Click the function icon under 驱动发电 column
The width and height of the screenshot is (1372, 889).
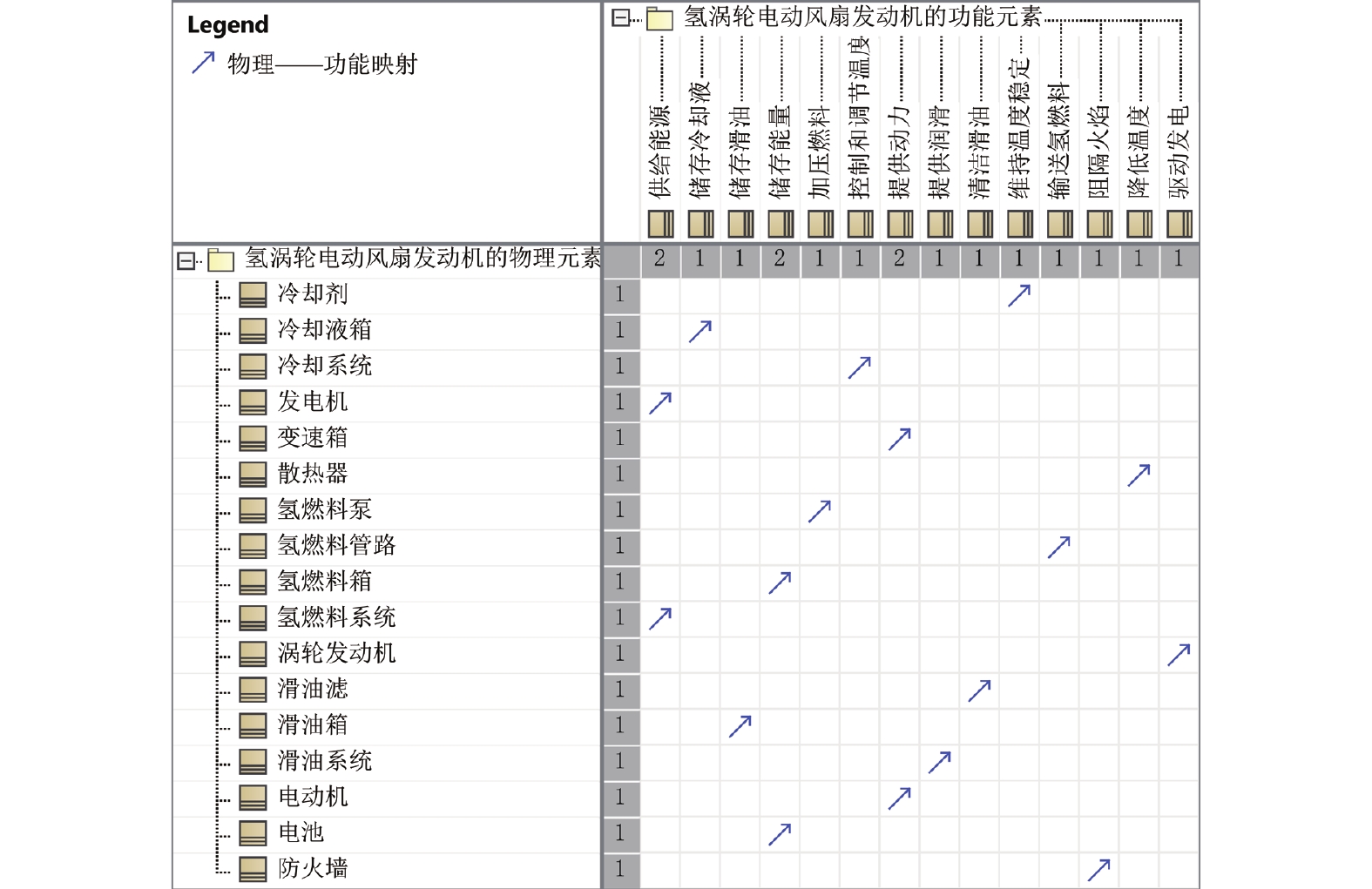(1179, 224)
